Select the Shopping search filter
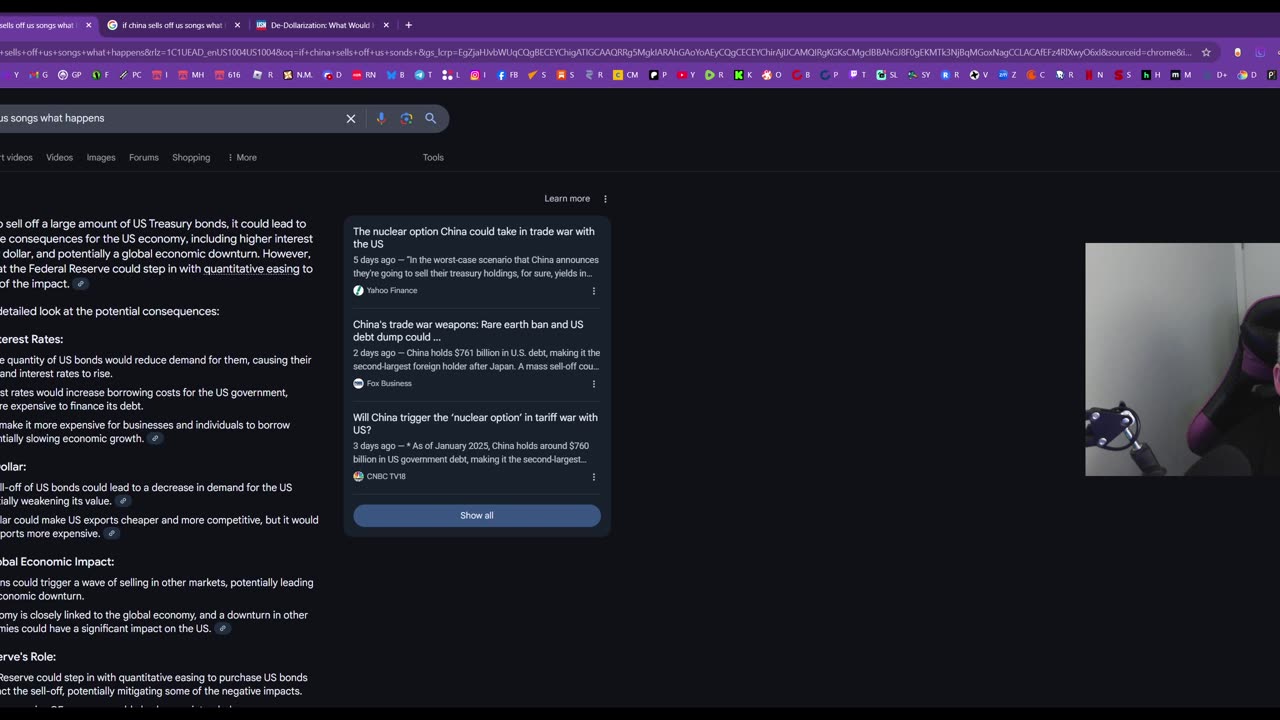Viewport: 1280px width, 720px height. [191, 157]
